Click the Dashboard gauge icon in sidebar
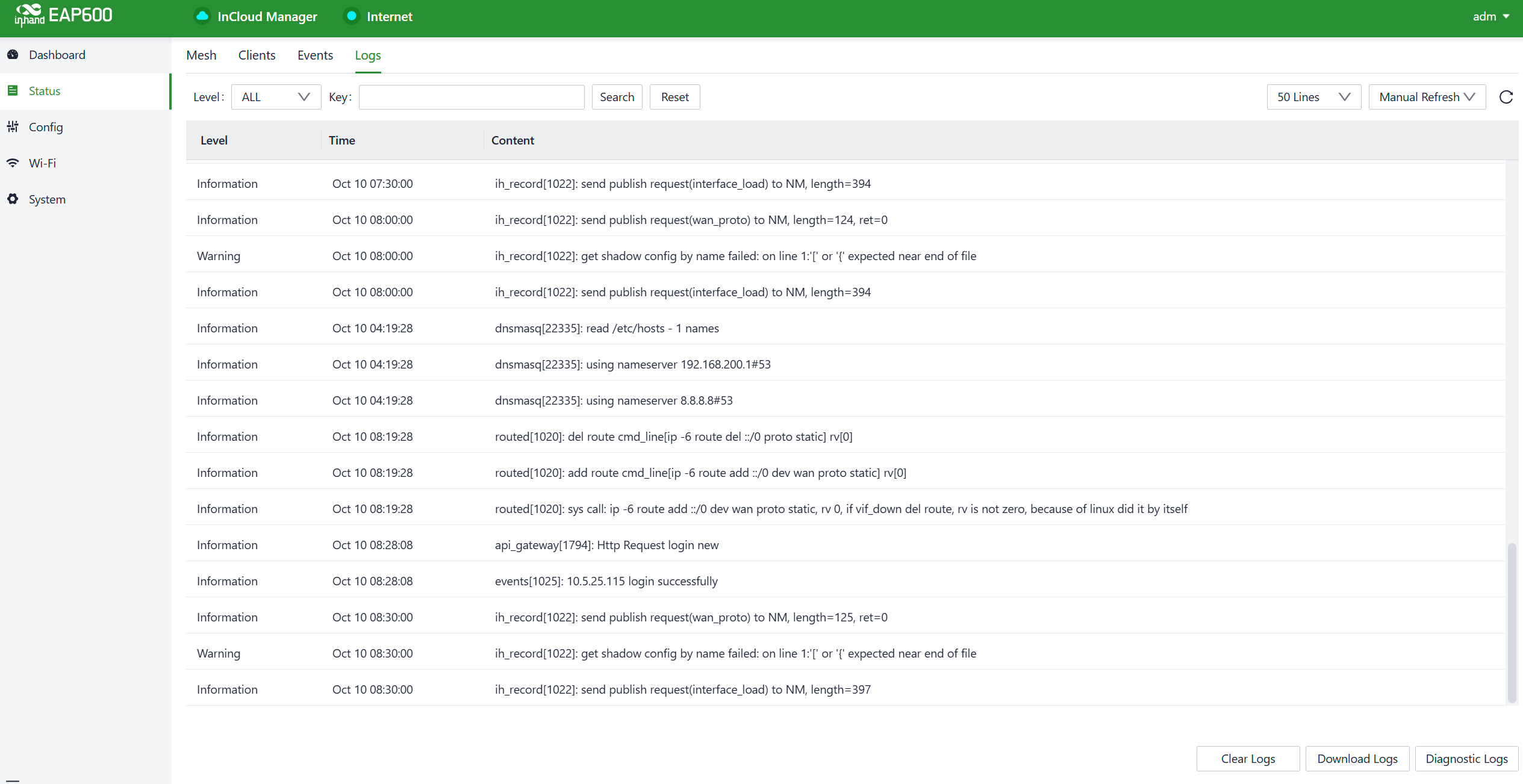The width and height of the screenshot is (1523, 784). point(13,55)
